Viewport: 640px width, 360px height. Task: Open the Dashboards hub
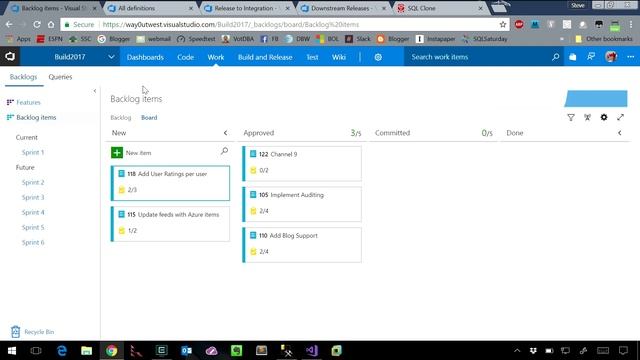coord(145,57)
